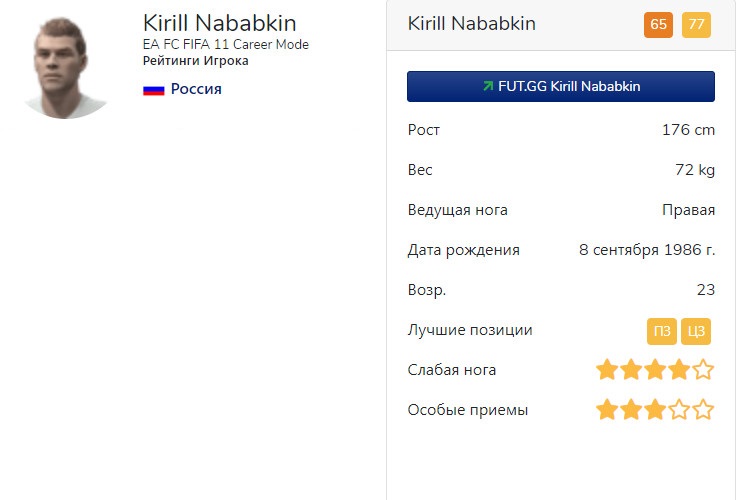Image resolution: width=736 pixels, height=500 pixels.
Task: Click the fourth empty star in Особые приемы
Action: click(x=680, y=410)
